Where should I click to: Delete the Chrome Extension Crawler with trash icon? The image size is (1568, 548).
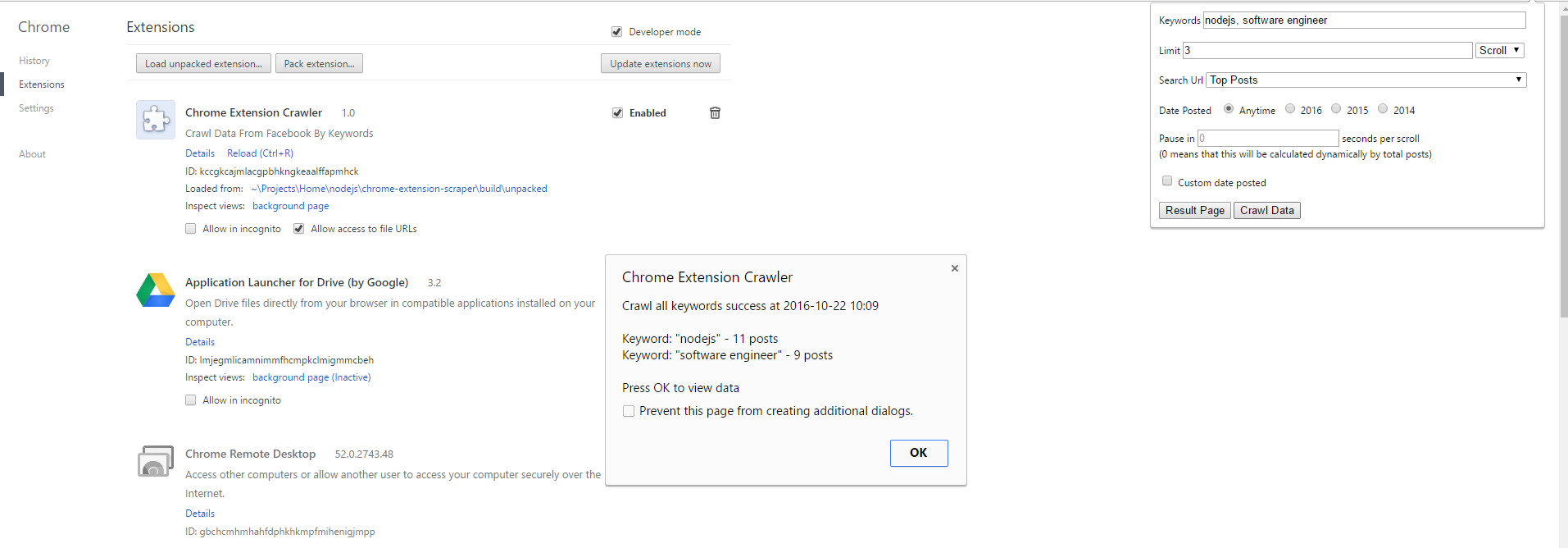point(715,113)
